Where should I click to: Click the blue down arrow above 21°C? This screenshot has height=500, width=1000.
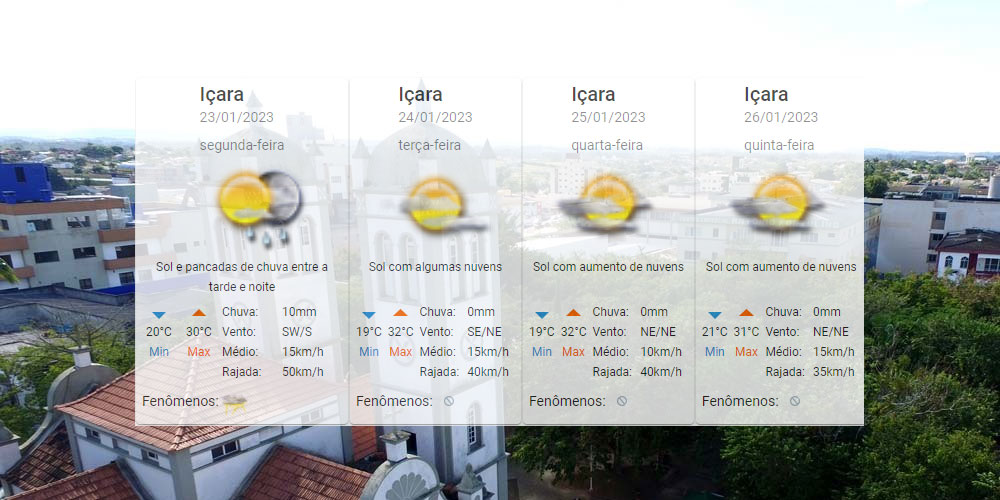pos(714,314)
